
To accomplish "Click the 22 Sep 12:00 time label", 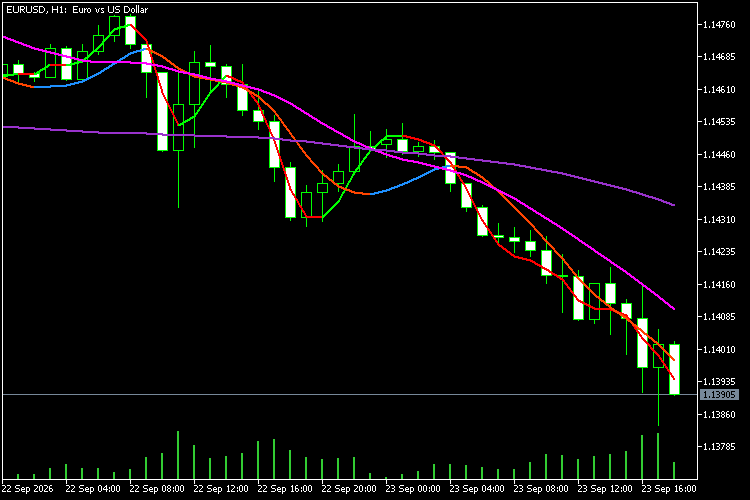I will coord(221,489).
